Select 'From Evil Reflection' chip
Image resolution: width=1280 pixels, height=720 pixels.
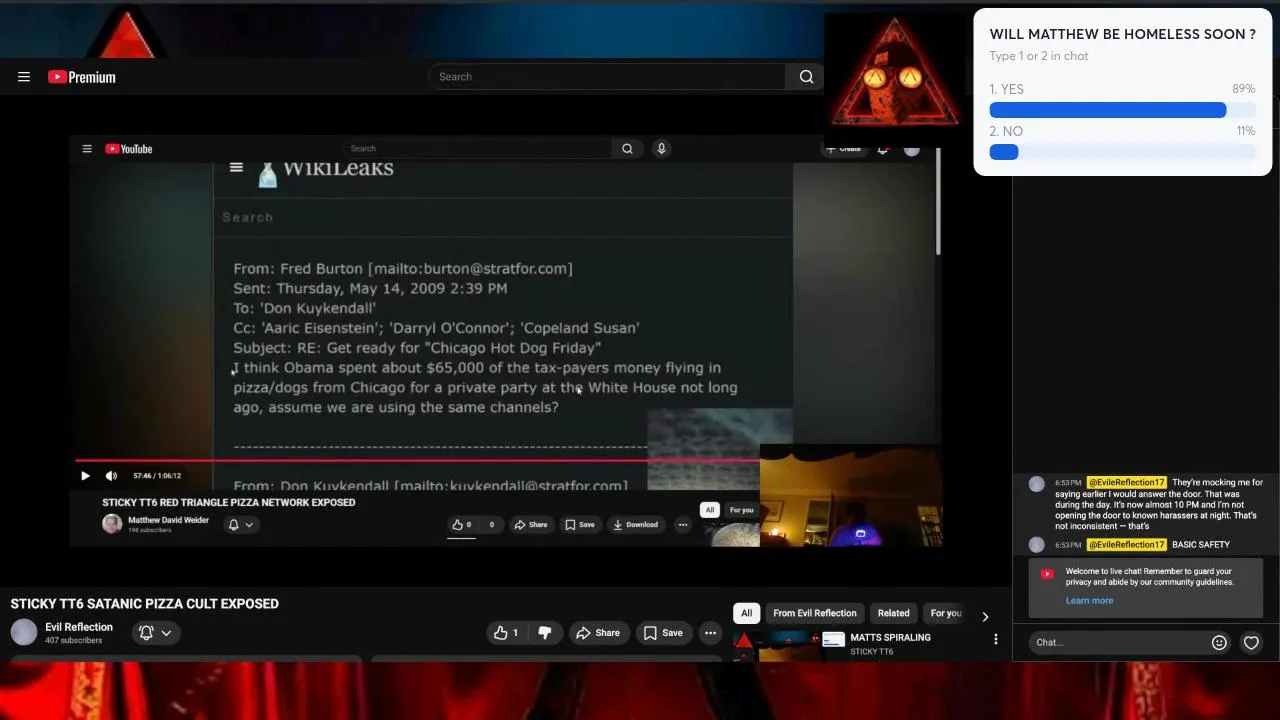click(x=815, y=613)
